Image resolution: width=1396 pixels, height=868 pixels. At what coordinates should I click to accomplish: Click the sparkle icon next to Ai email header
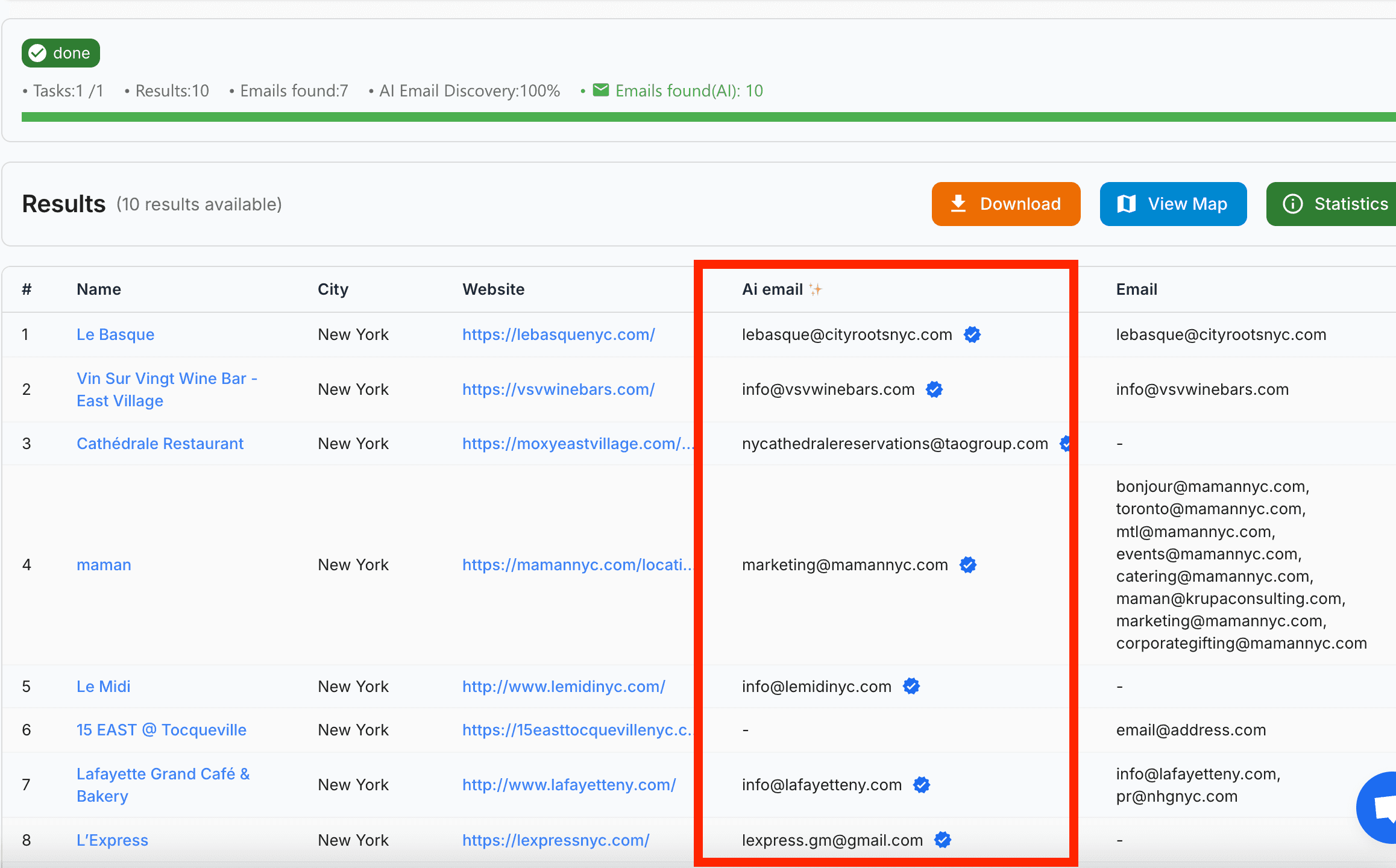816,290
